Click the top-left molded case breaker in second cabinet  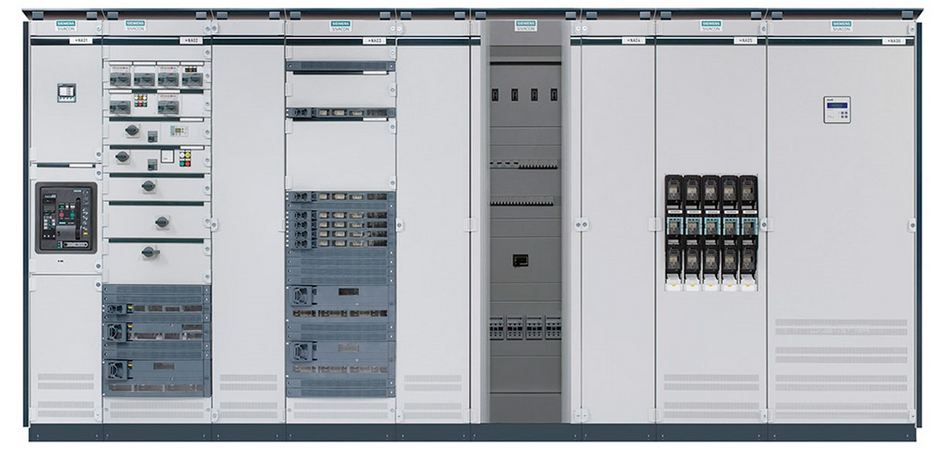click(120, 78)
